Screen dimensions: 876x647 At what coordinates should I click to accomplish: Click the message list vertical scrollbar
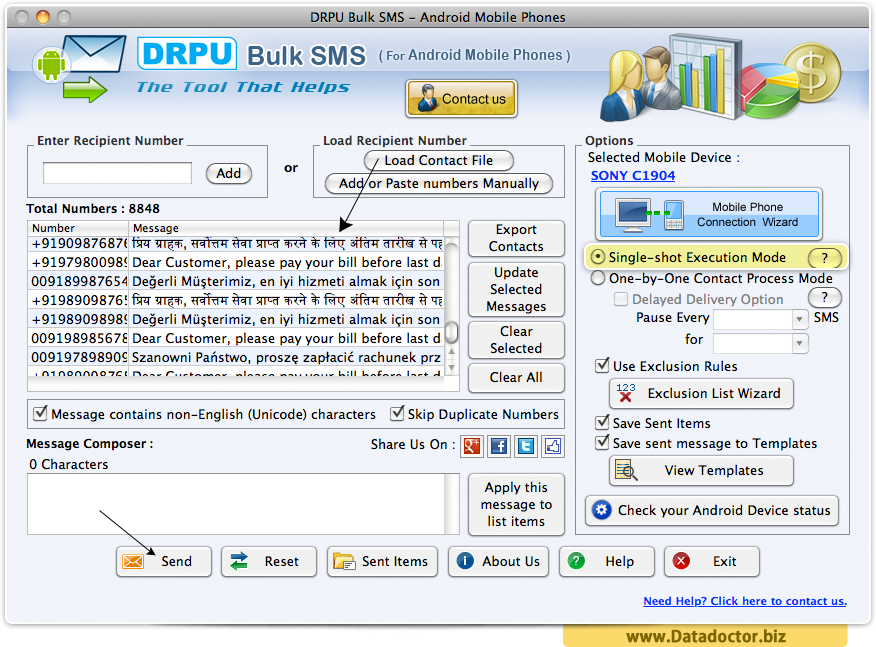coord(451,306)
